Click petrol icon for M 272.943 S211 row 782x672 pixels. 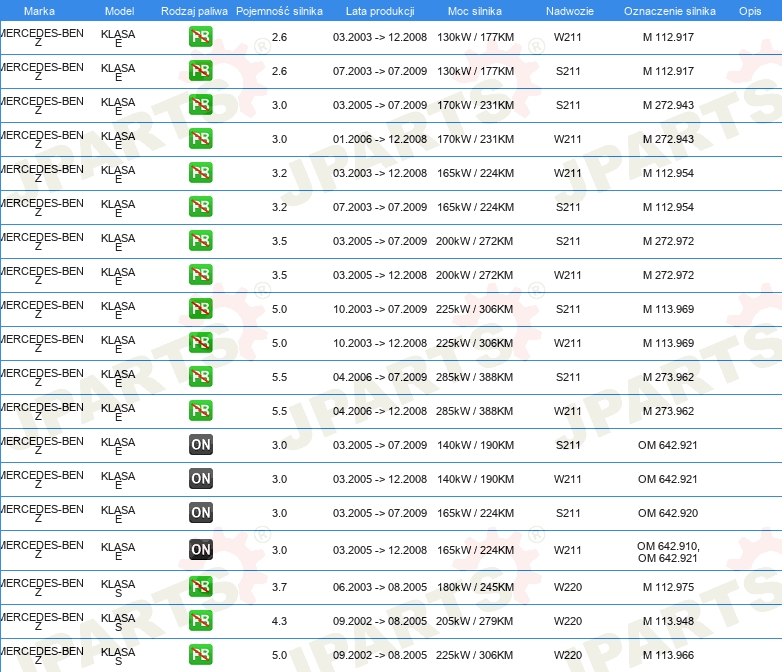(200, 105)
